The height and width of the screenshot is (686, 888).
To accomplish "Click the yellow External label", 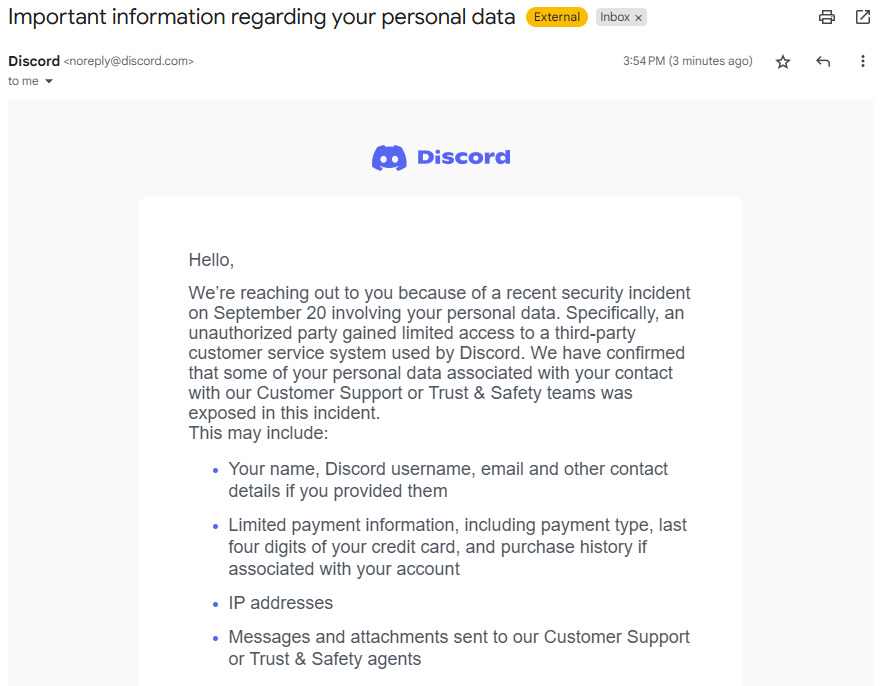I will 556,17.
